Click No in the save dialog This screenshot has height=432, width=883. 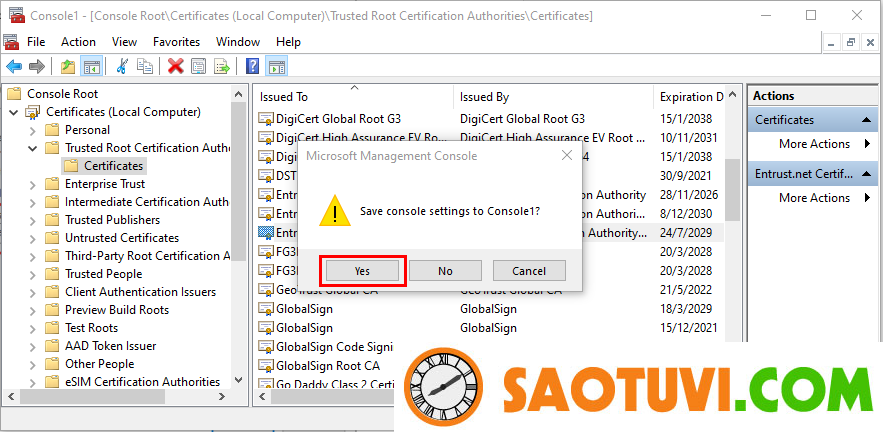445,271
